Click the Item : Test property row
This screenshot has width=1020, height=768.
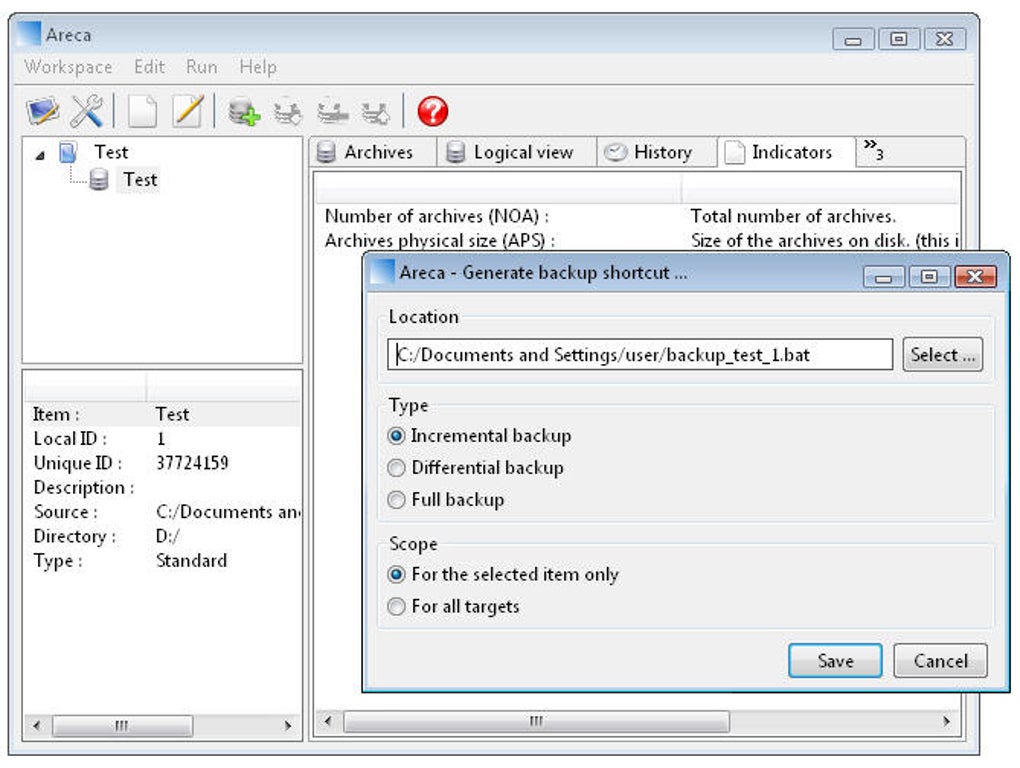163,414
